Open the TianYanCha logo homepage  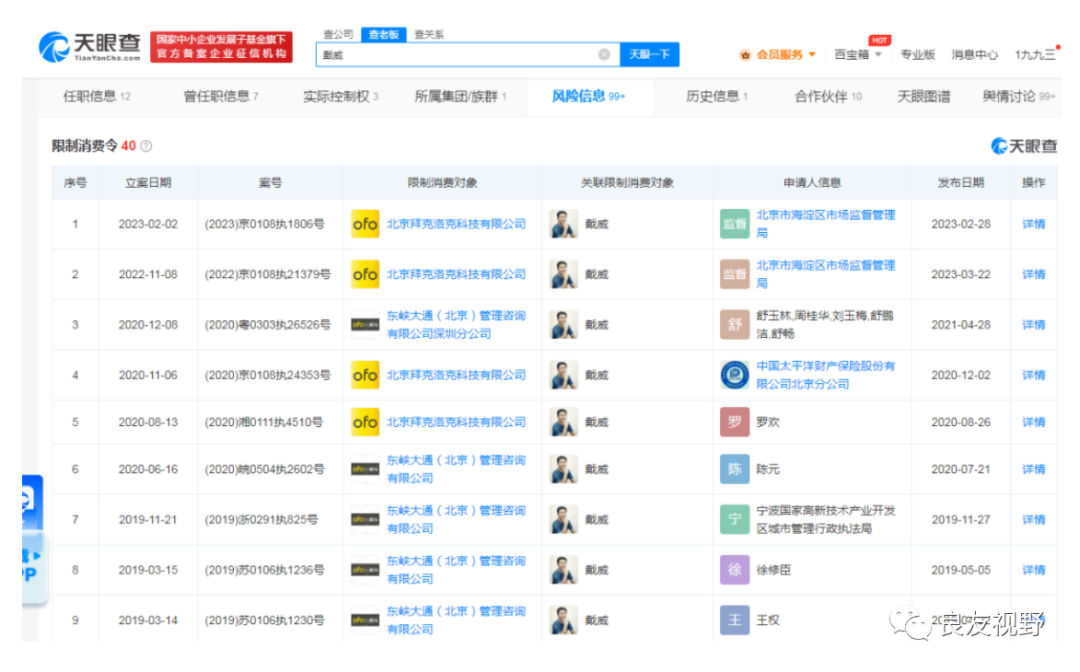[x=90, y=47]
